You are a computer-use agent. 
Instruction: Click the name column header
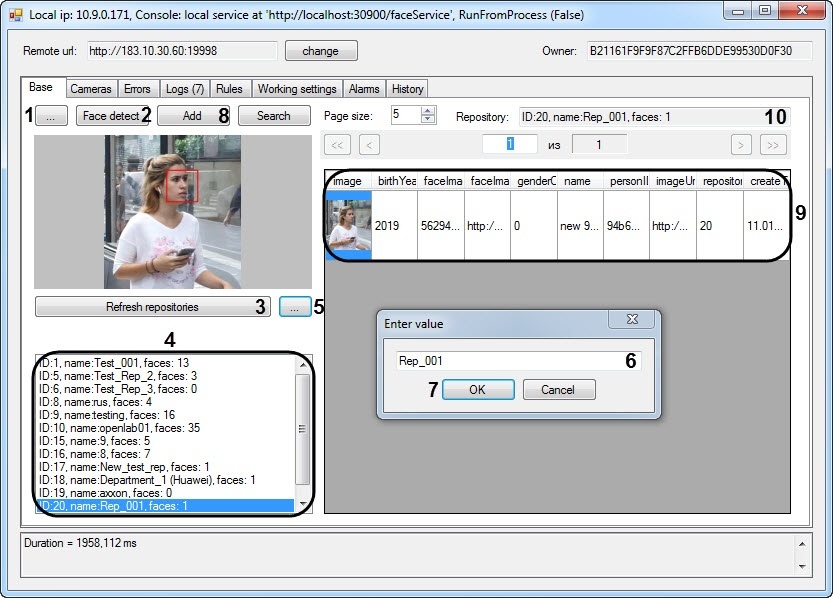581,181
